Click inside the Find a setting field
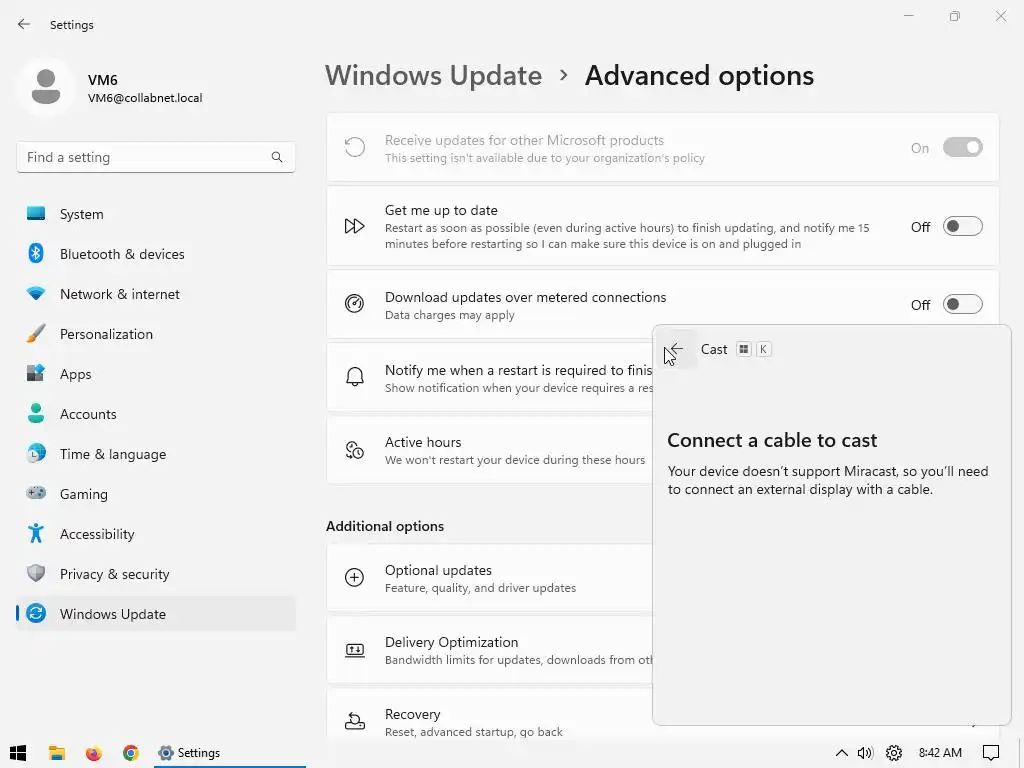 click(155, 157)
